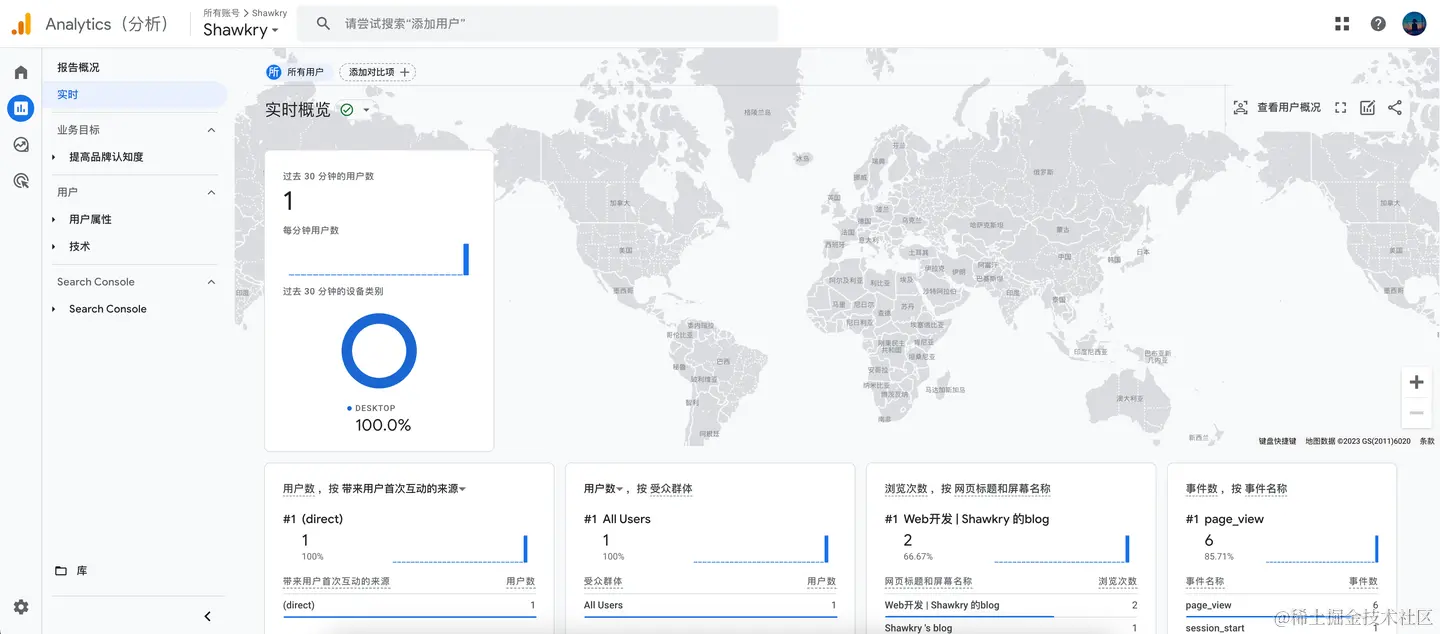The image size is (1440, 634).
Task: Expand the 提高品牌认知度 tree item
Action: [x=54, y=157]
